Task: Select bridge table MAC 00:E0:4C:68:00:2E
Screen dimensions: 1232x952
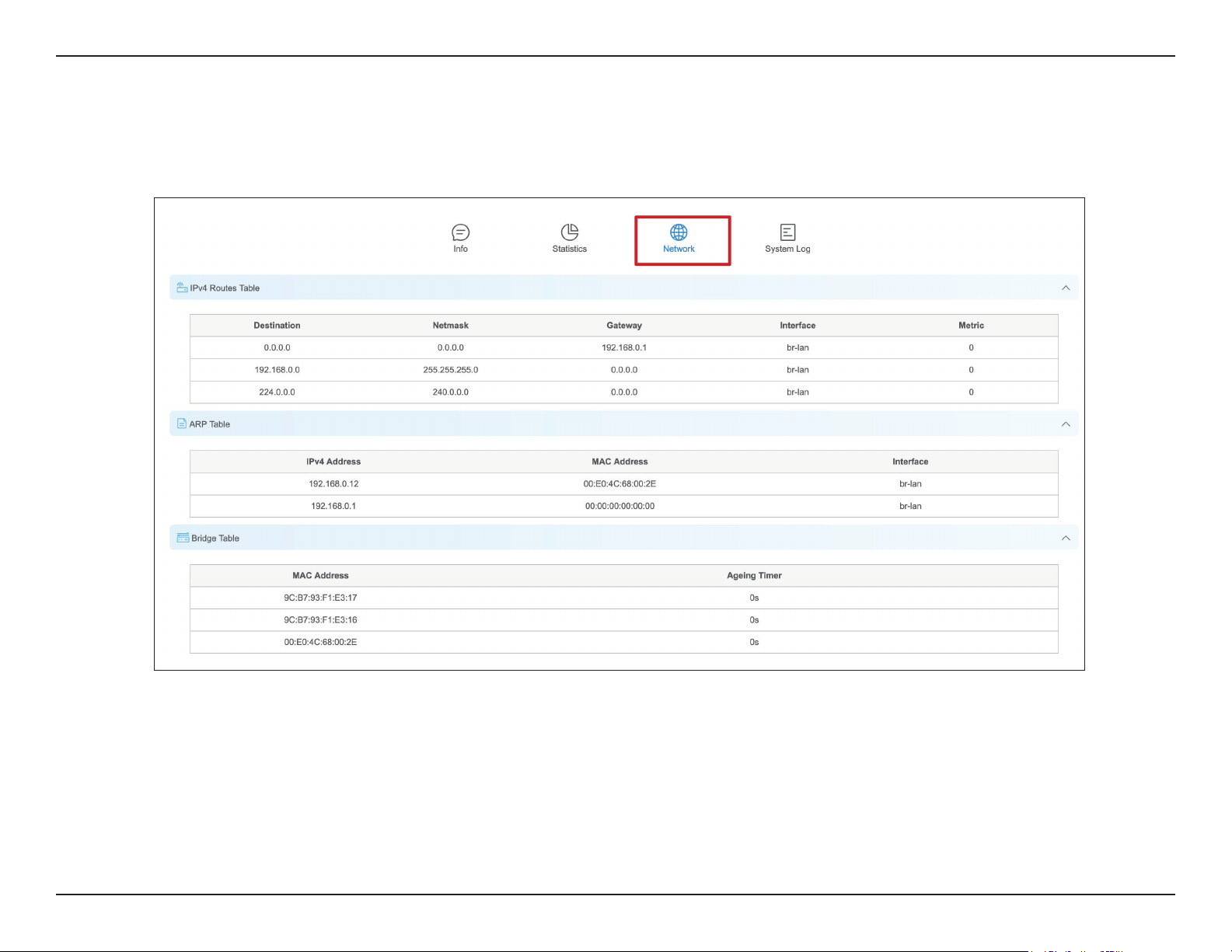Action: (x=320, y=643)
